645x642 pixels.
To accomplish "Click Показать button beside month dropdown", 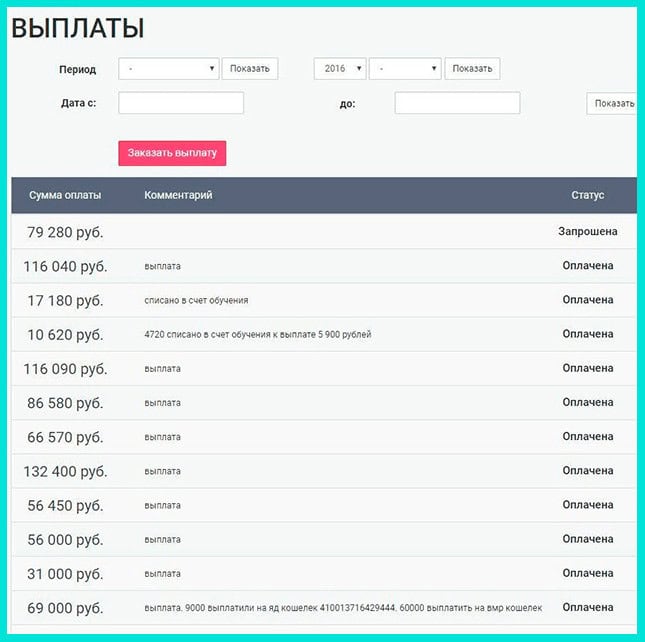I will click(x=472, y=69).
